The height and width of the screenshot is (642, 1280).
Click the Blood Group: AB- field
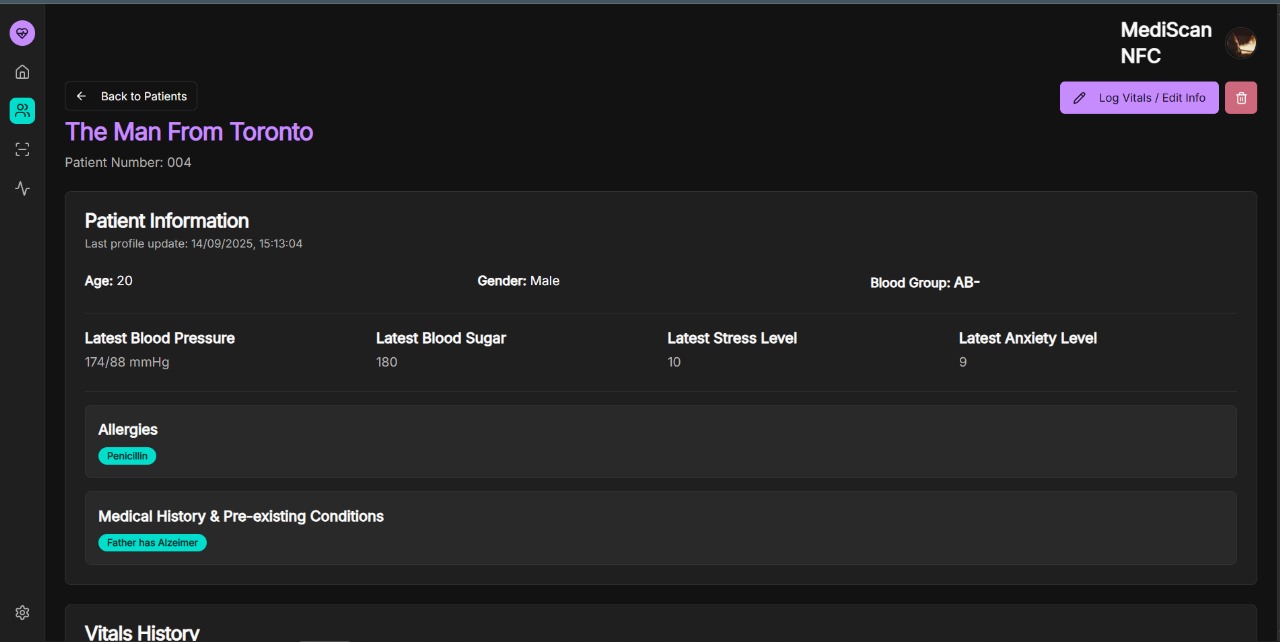pos(925,283)
